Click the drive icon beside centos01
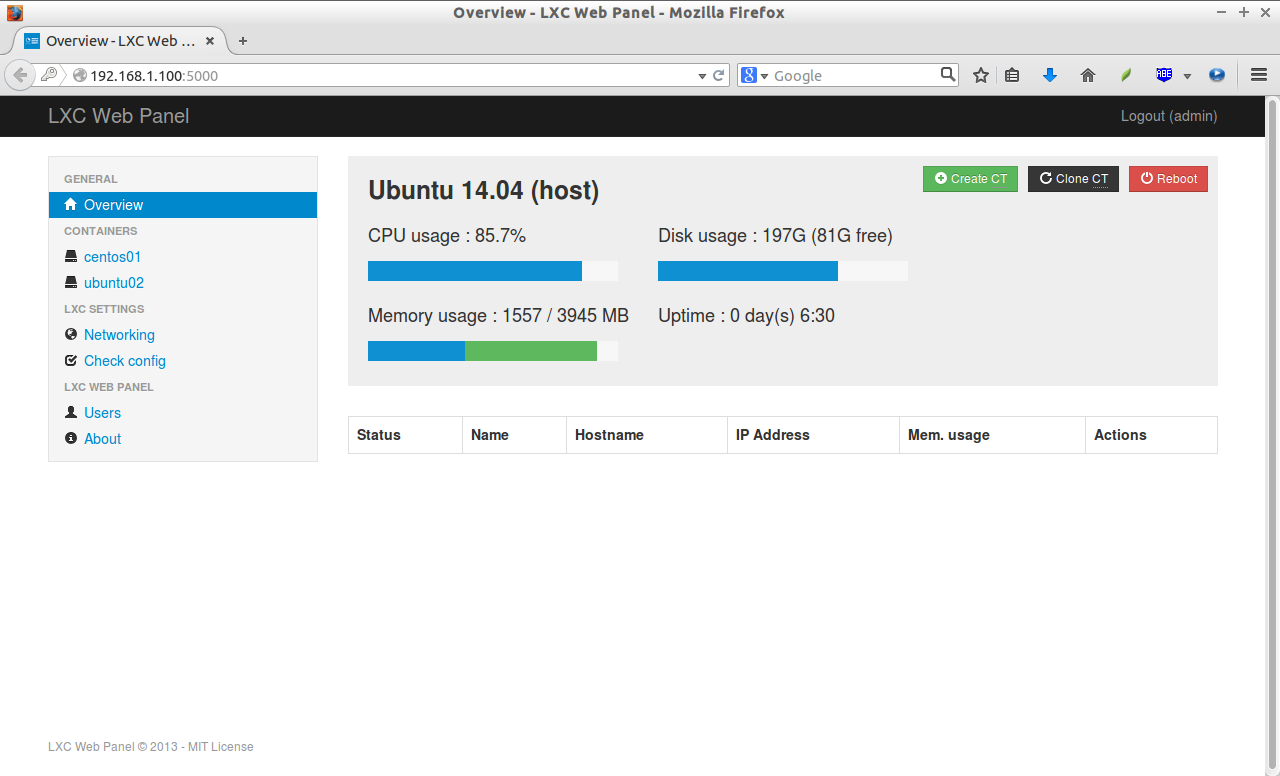This screenshot has height=776, width=1280. tap(71, 256)
